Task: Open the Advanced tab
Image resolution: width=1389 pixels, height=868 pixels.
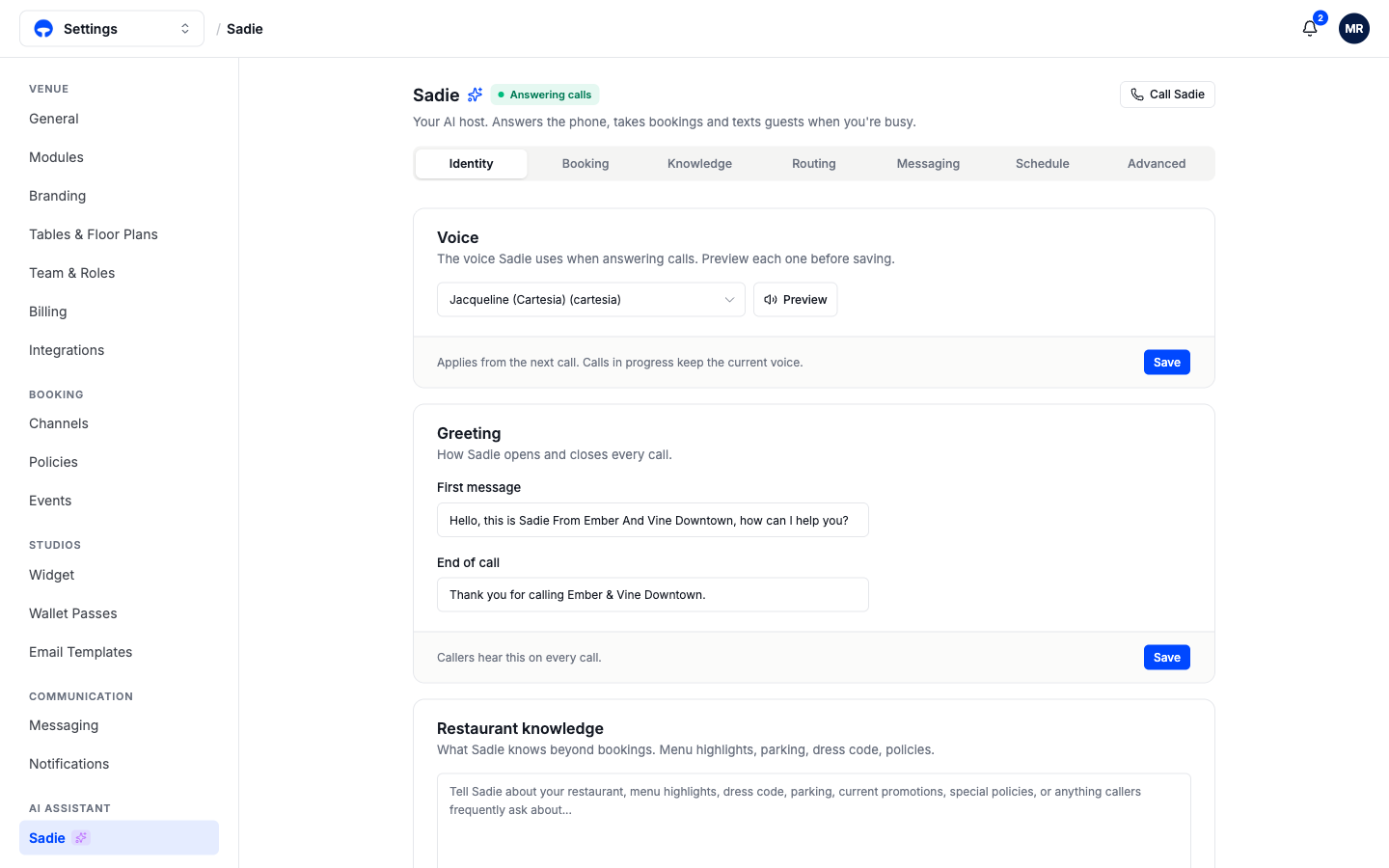Action: click(x=1157, y=164)
